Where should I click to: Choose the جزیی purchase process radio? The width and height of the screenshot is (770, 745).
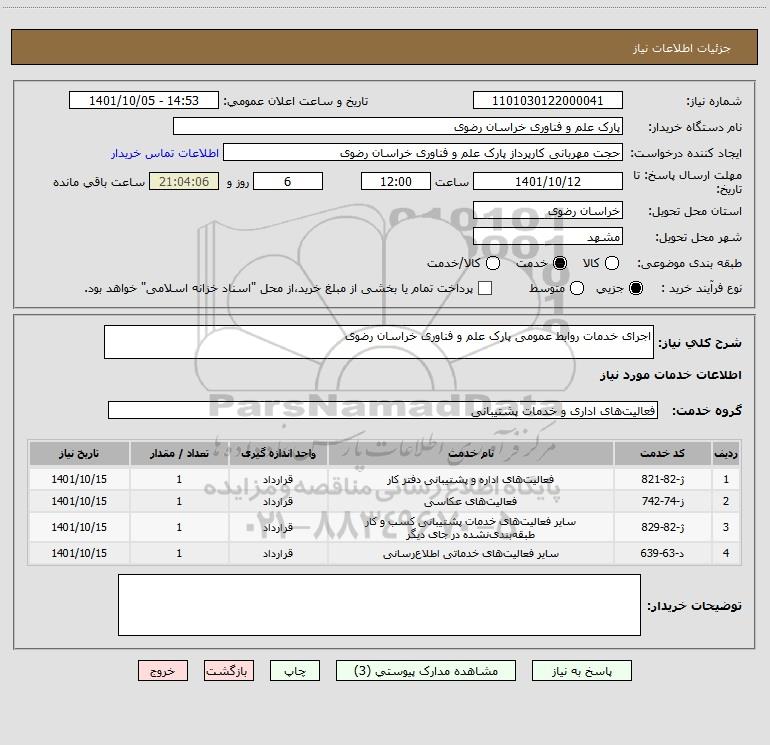(635, 288)
